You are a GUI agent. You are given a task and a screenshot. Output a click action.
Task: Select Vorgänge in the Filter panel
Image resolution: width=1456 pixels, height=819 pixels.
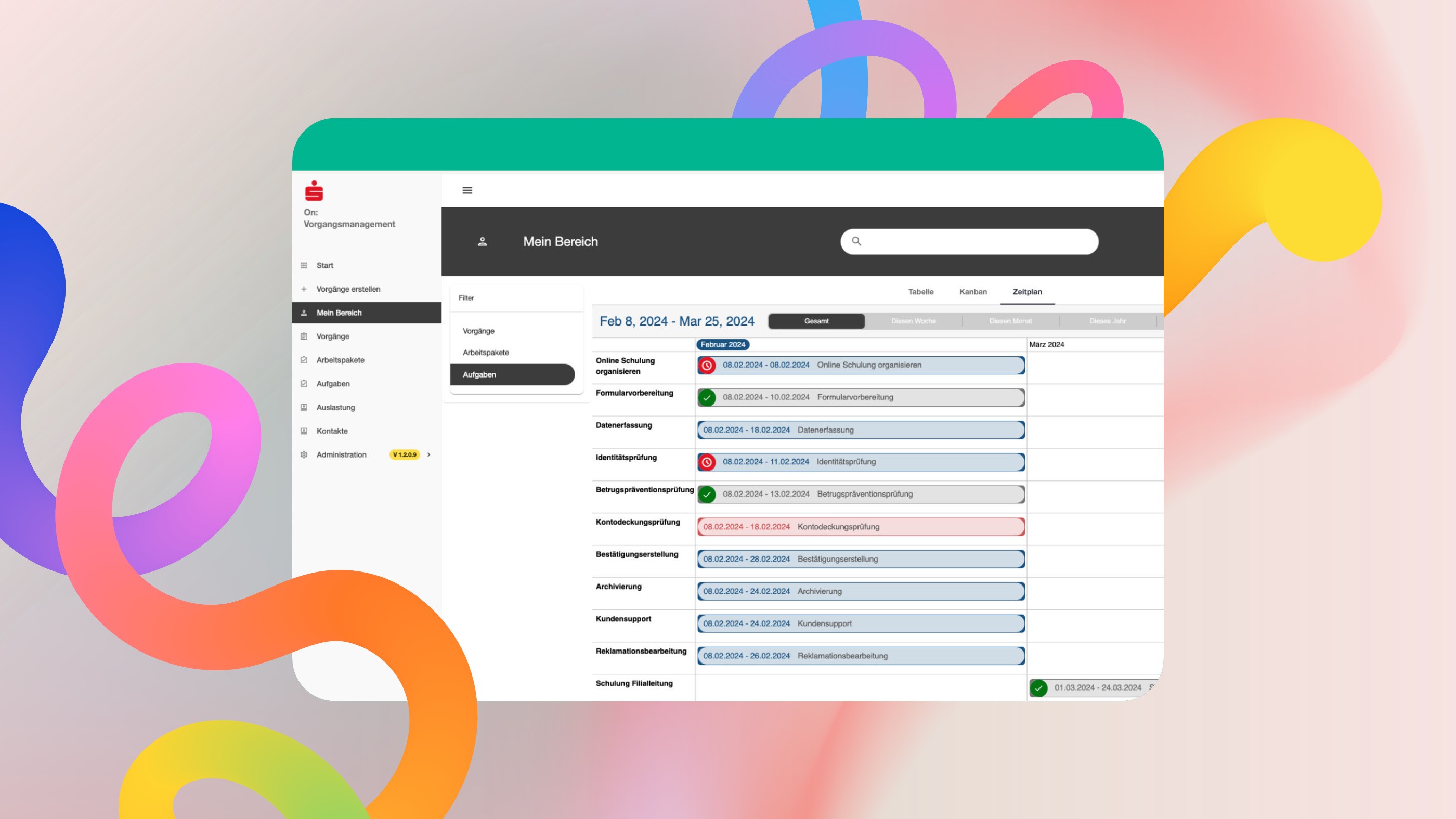point(478,331)
